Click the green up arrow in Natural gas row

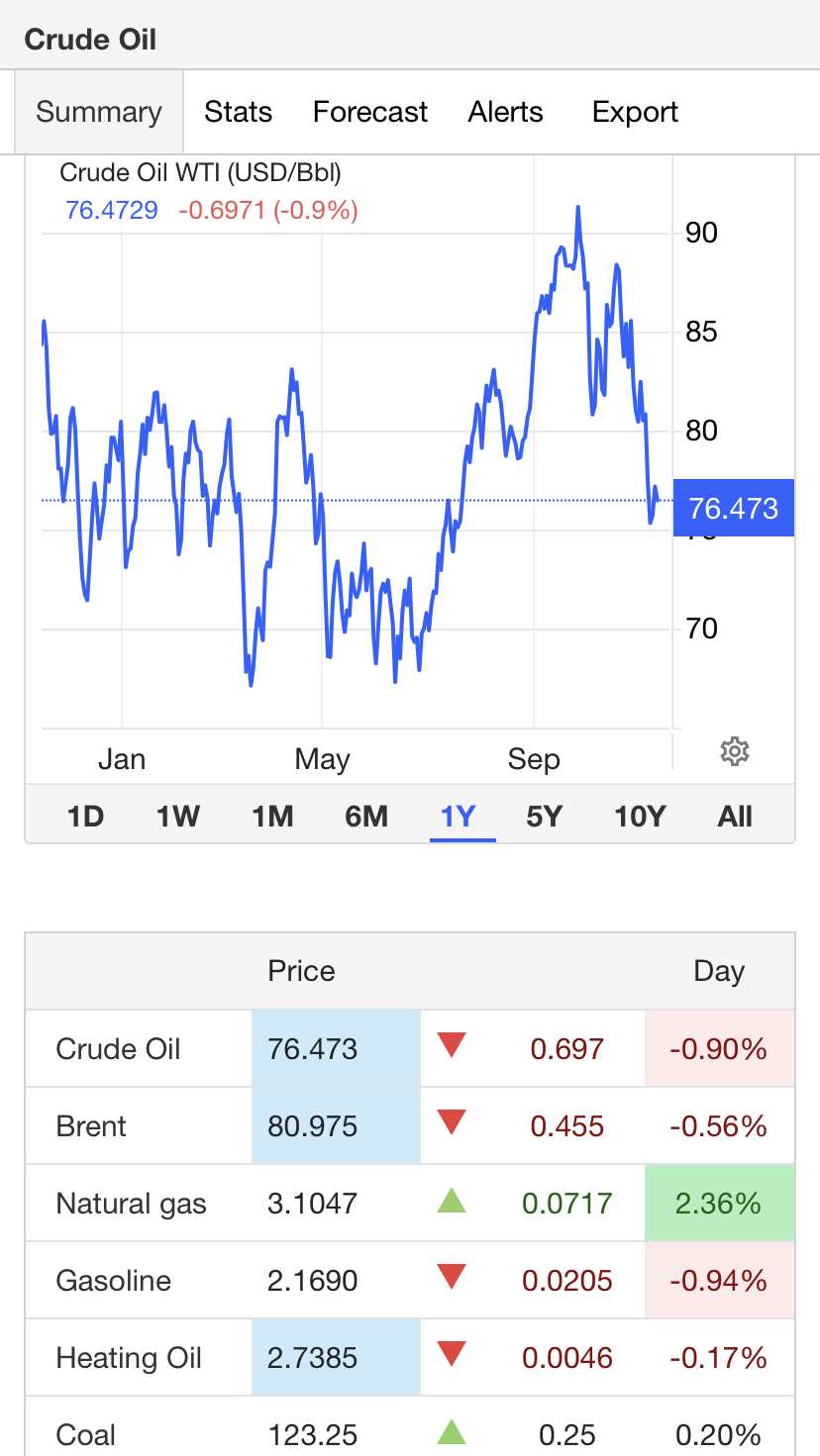click(x=452, y=1201)
